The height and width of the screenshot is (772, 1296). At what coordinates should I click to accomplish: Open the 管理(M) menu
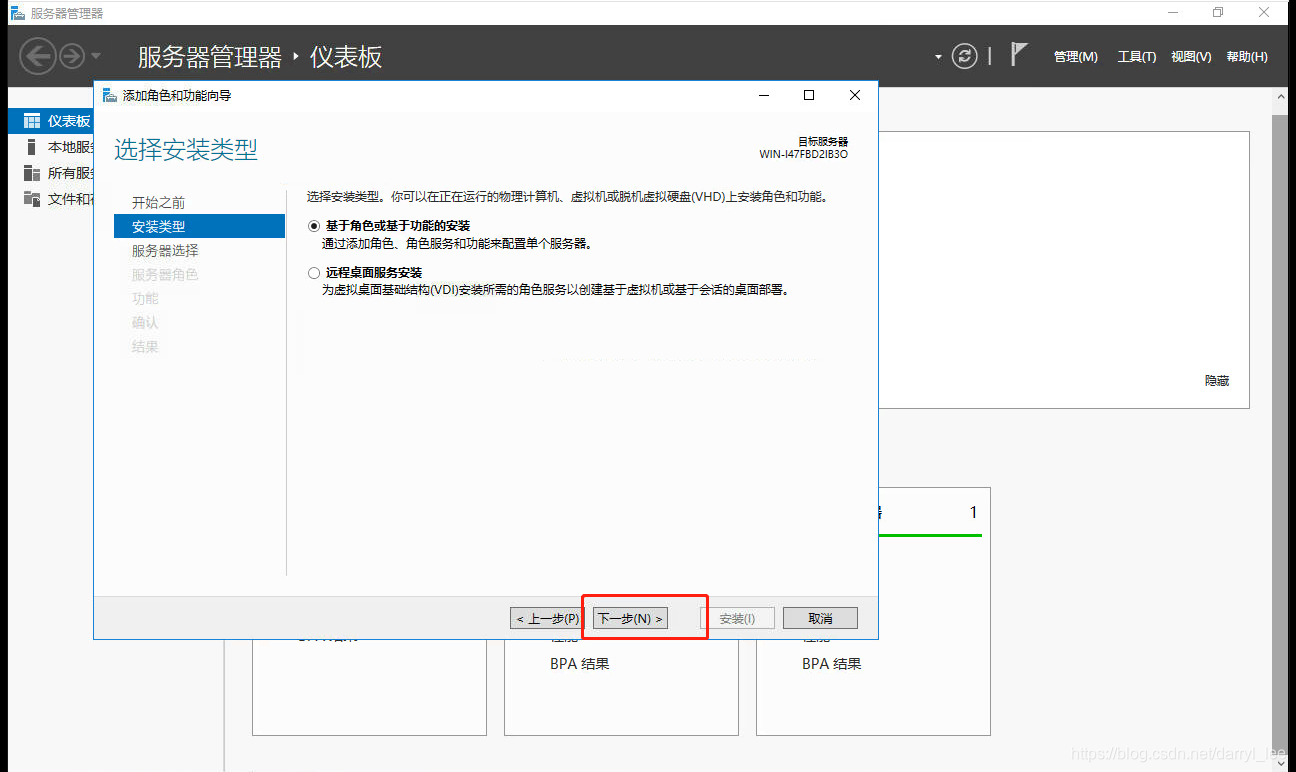pos(1075,57)
